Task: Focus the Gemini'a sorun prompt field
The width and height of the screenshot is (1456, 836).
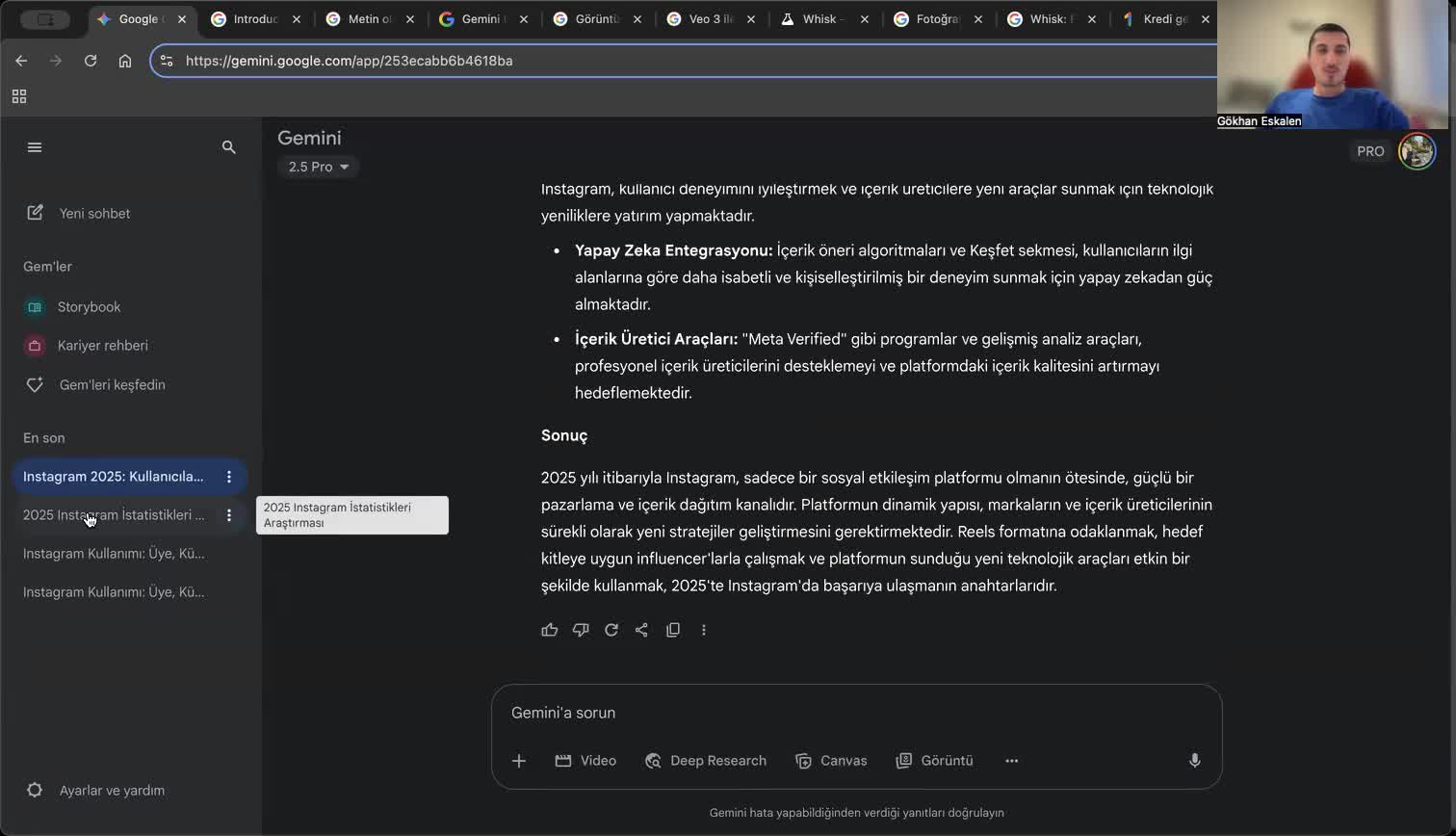Action: coord(856,713)
